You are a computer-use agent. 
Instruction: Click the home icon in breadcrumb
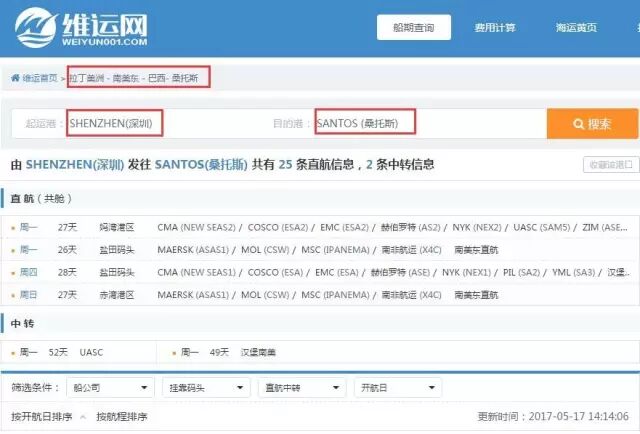pyautogui.click(x=16, y=78)
